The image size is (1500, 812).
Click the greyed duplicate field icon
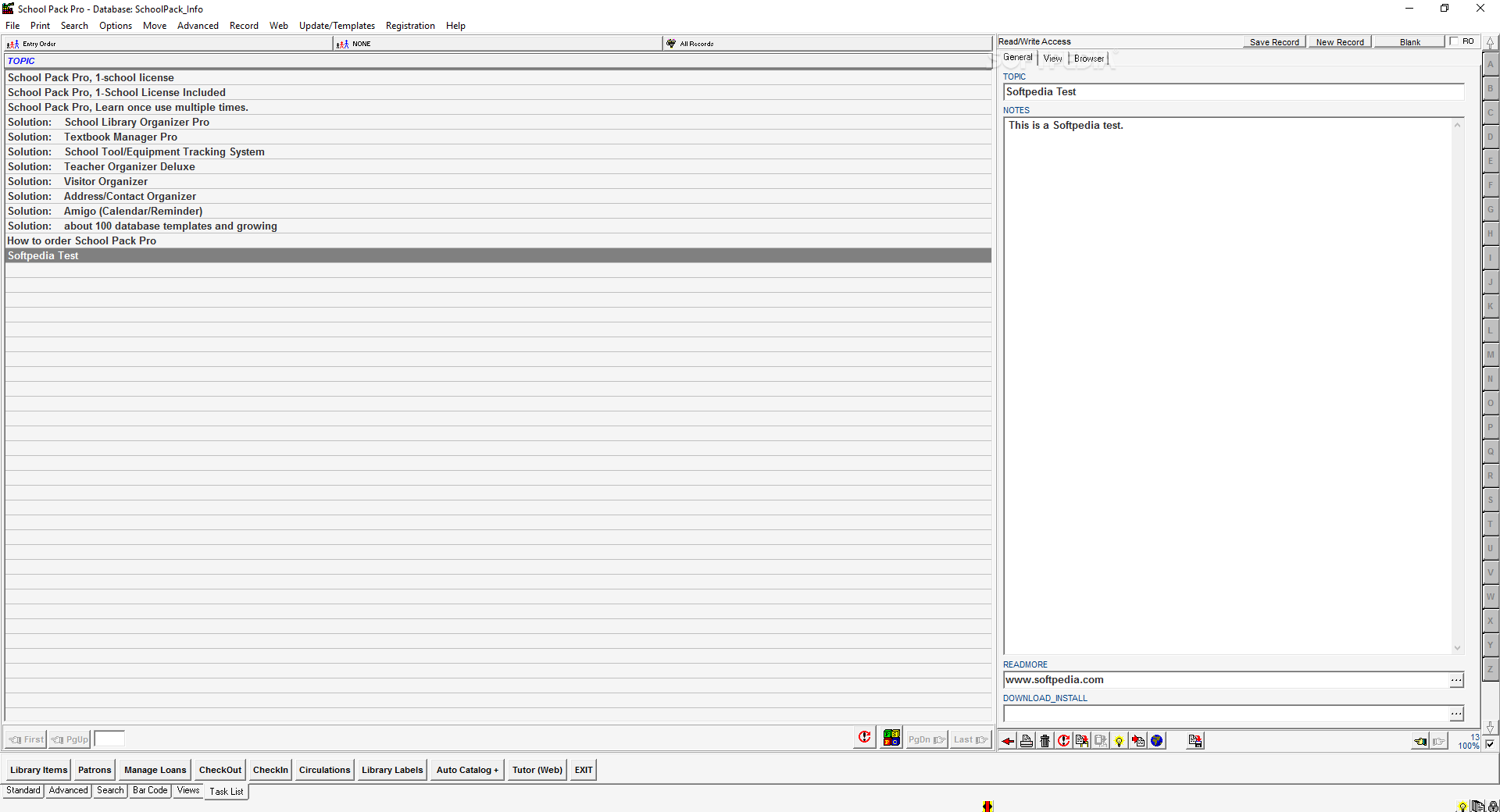point(1101,741)
